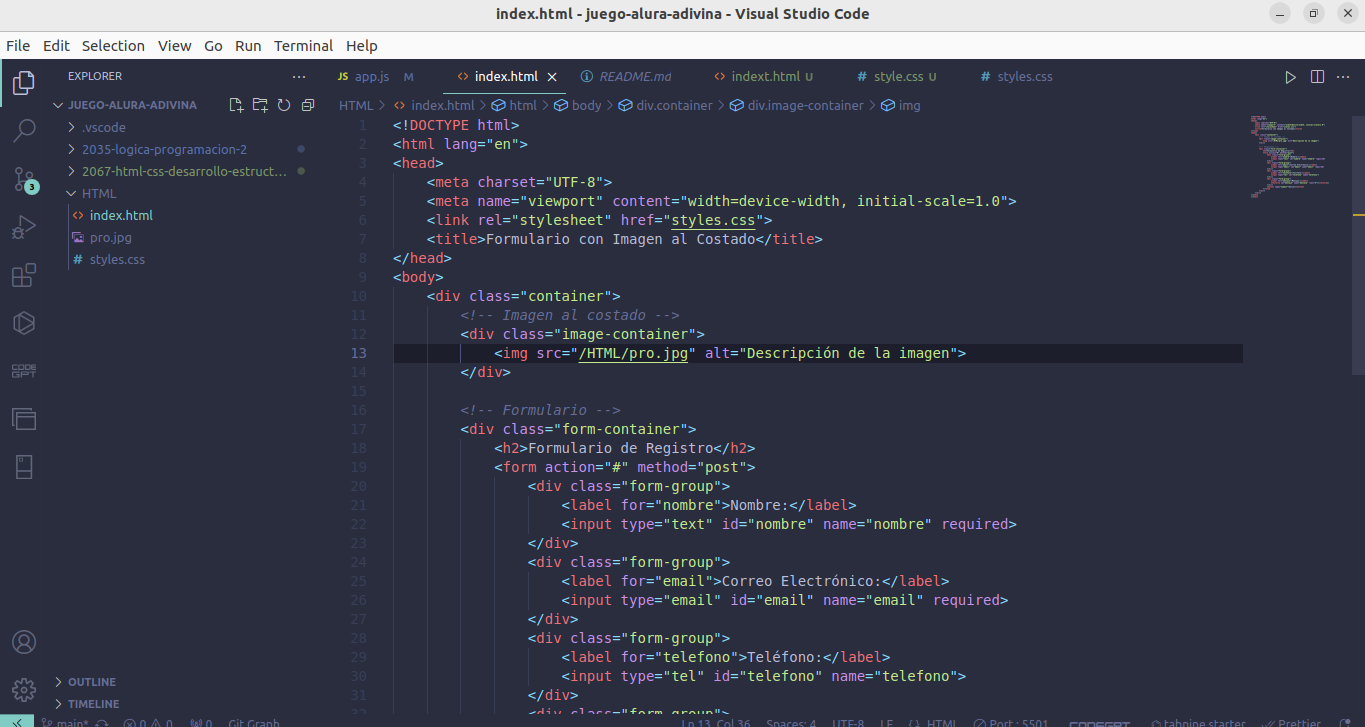1365x727 pixels.
Task: Click the 'Formulario de Registro' heading text
Action: tap(620, 448)
